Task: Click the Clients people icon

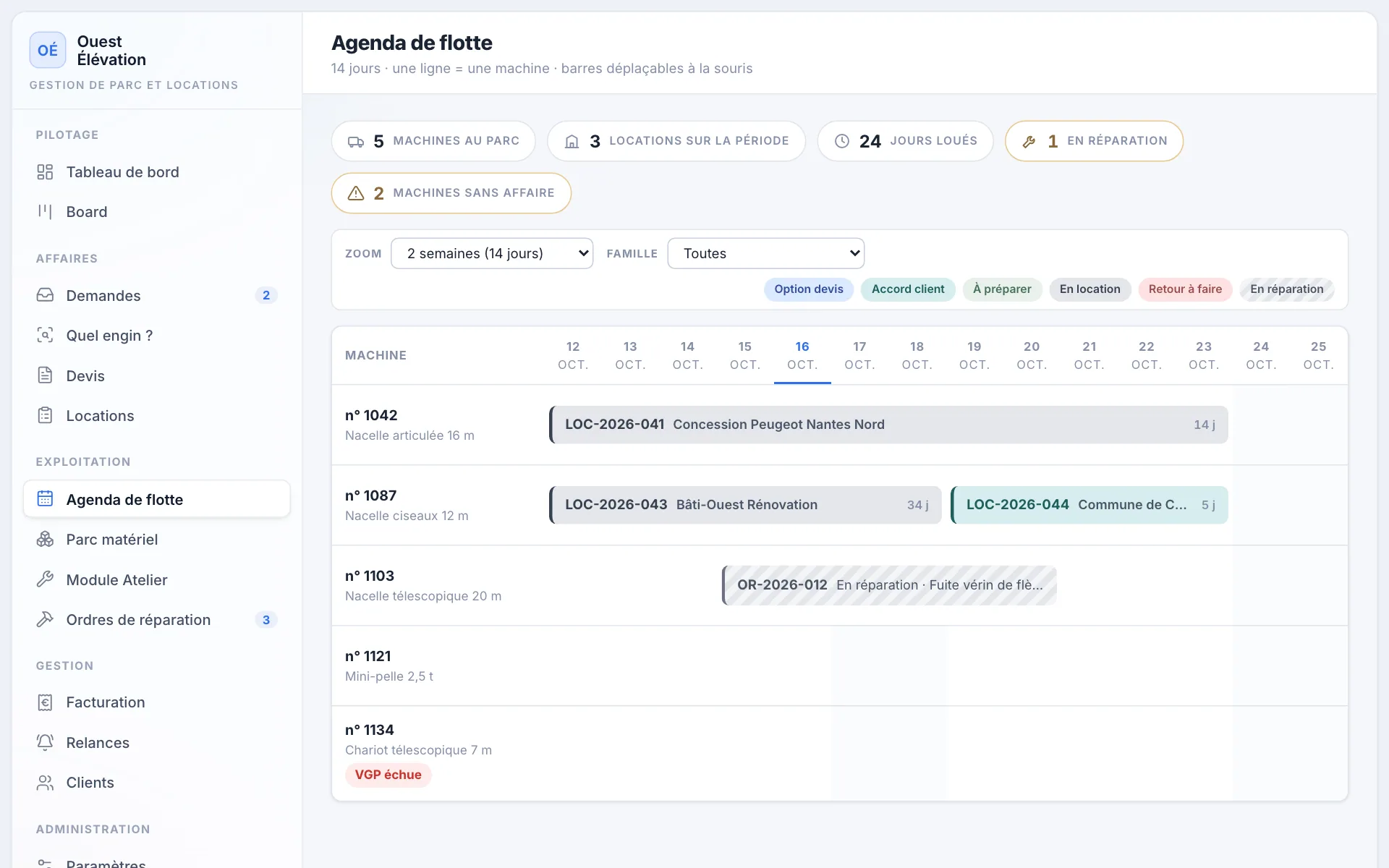Action: [x=45, y=783]
